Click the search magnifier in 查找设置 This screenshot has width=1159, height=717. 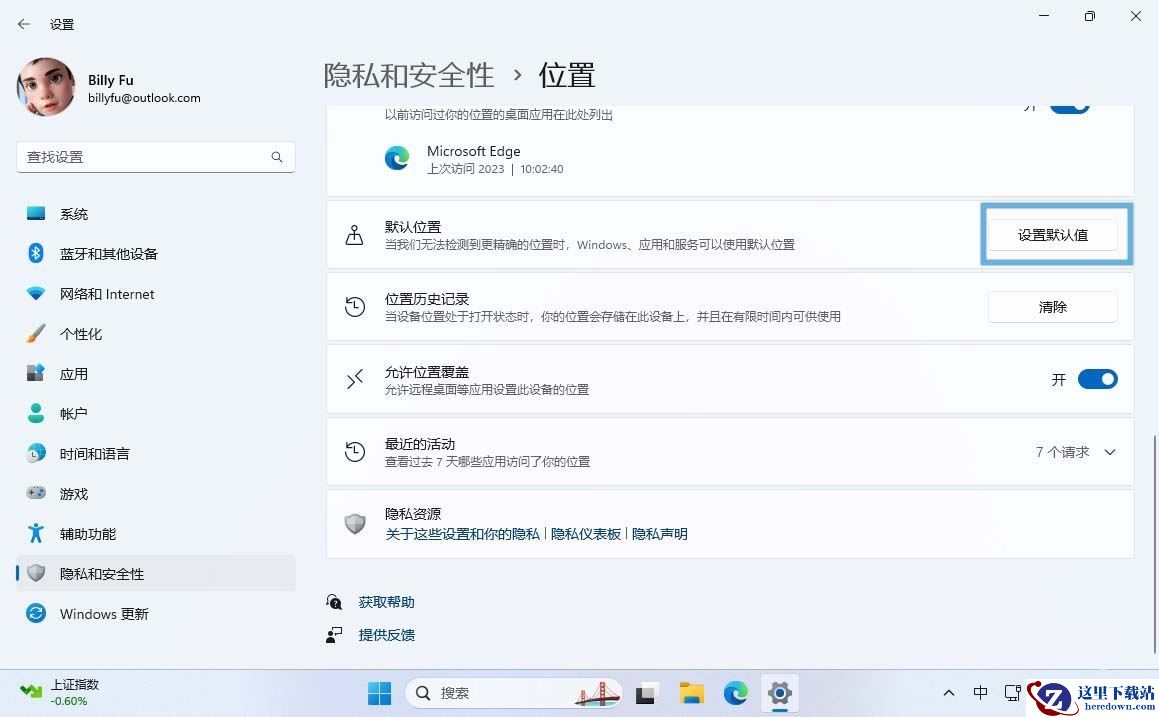pyautogui.click(x=276, y=157)
